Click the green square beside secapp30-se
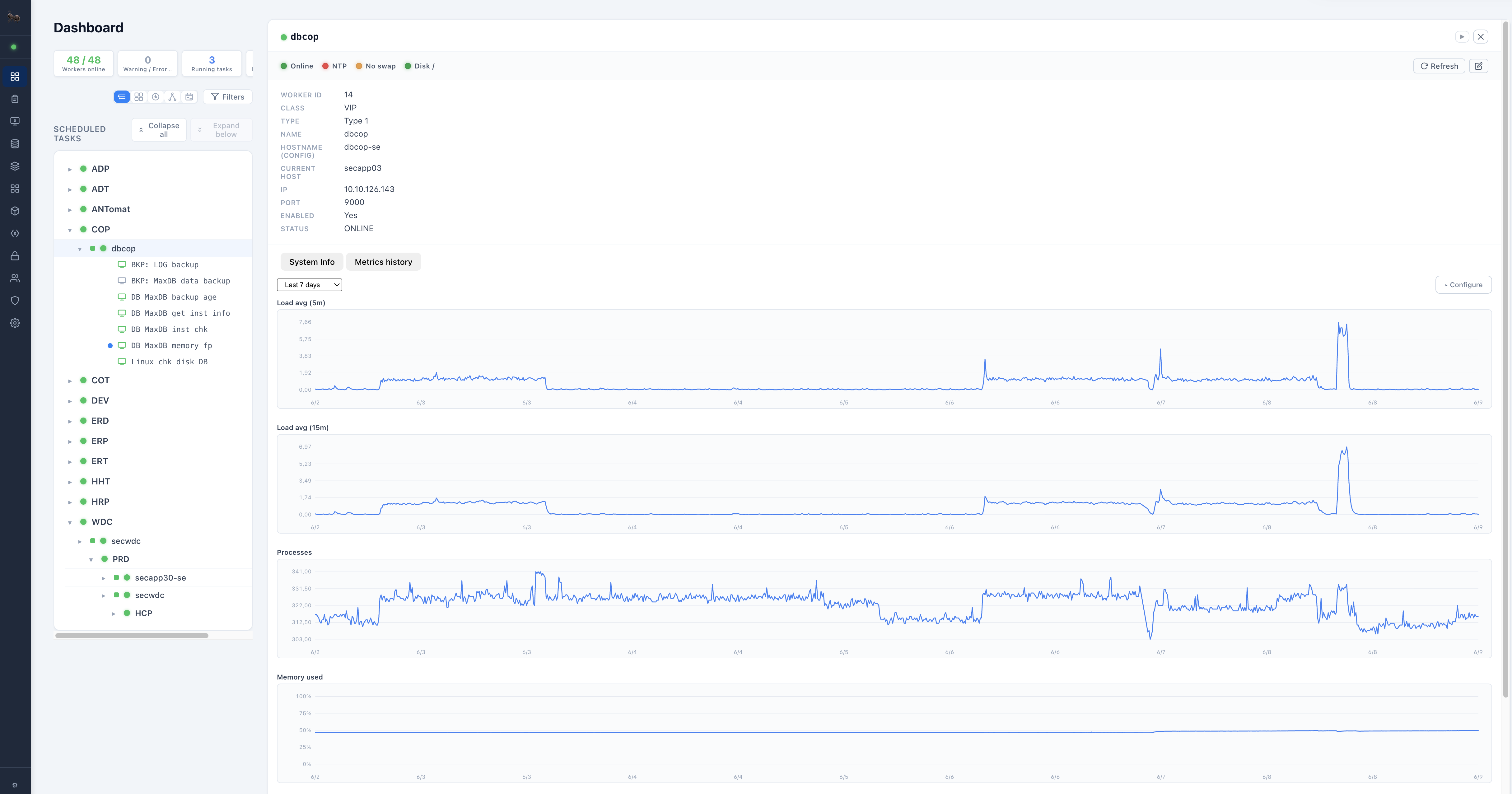 click(x=116, y=577)
